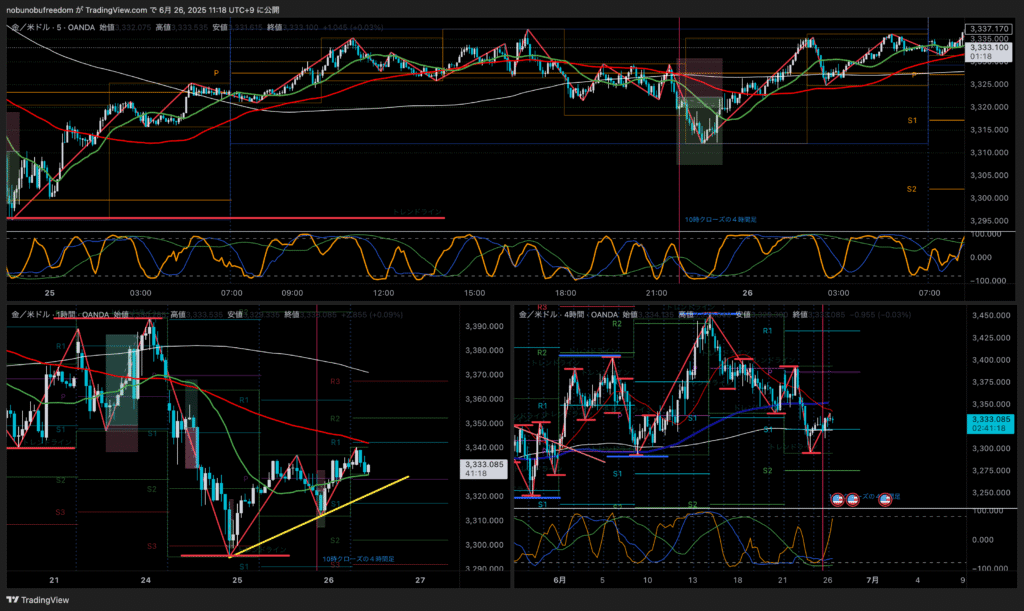Click 15:00 on the 5-minute time axis
Viewport: 1024px width, 611px height.
tap(475, 293)
